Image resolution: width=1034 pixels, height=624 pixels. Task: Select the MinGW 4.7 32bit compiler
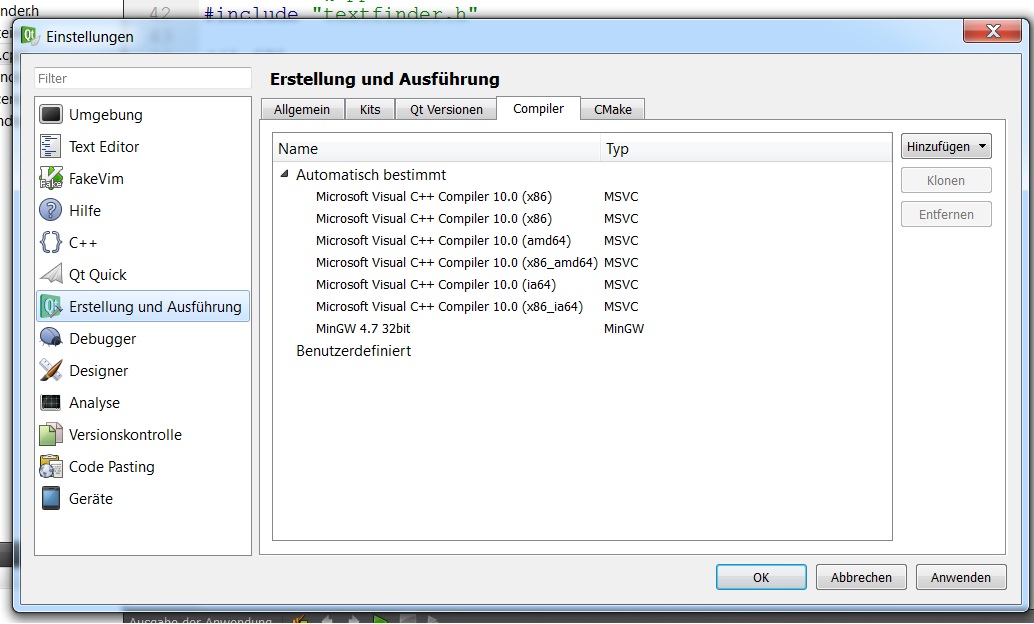[x=363, y=328]
